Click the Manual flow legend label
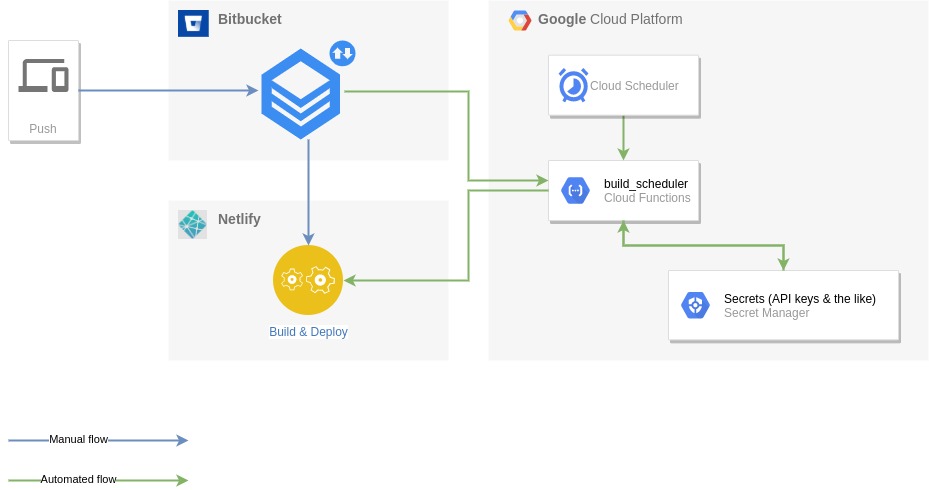This screenshot has height=490, width=929. 78,439
